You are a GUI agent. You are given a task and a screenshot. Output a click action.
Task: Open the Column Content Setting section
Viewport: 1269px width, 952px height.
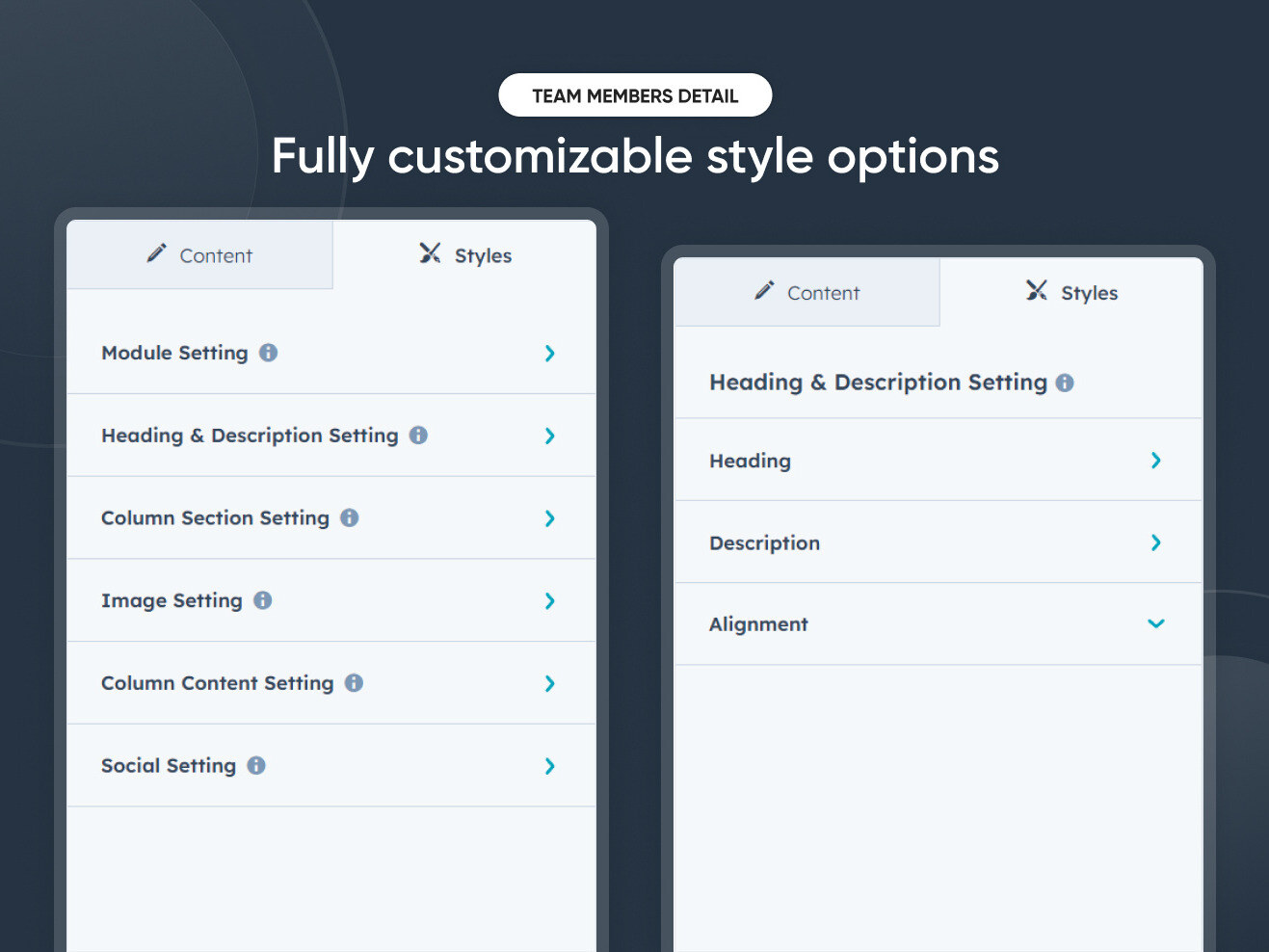331,683
